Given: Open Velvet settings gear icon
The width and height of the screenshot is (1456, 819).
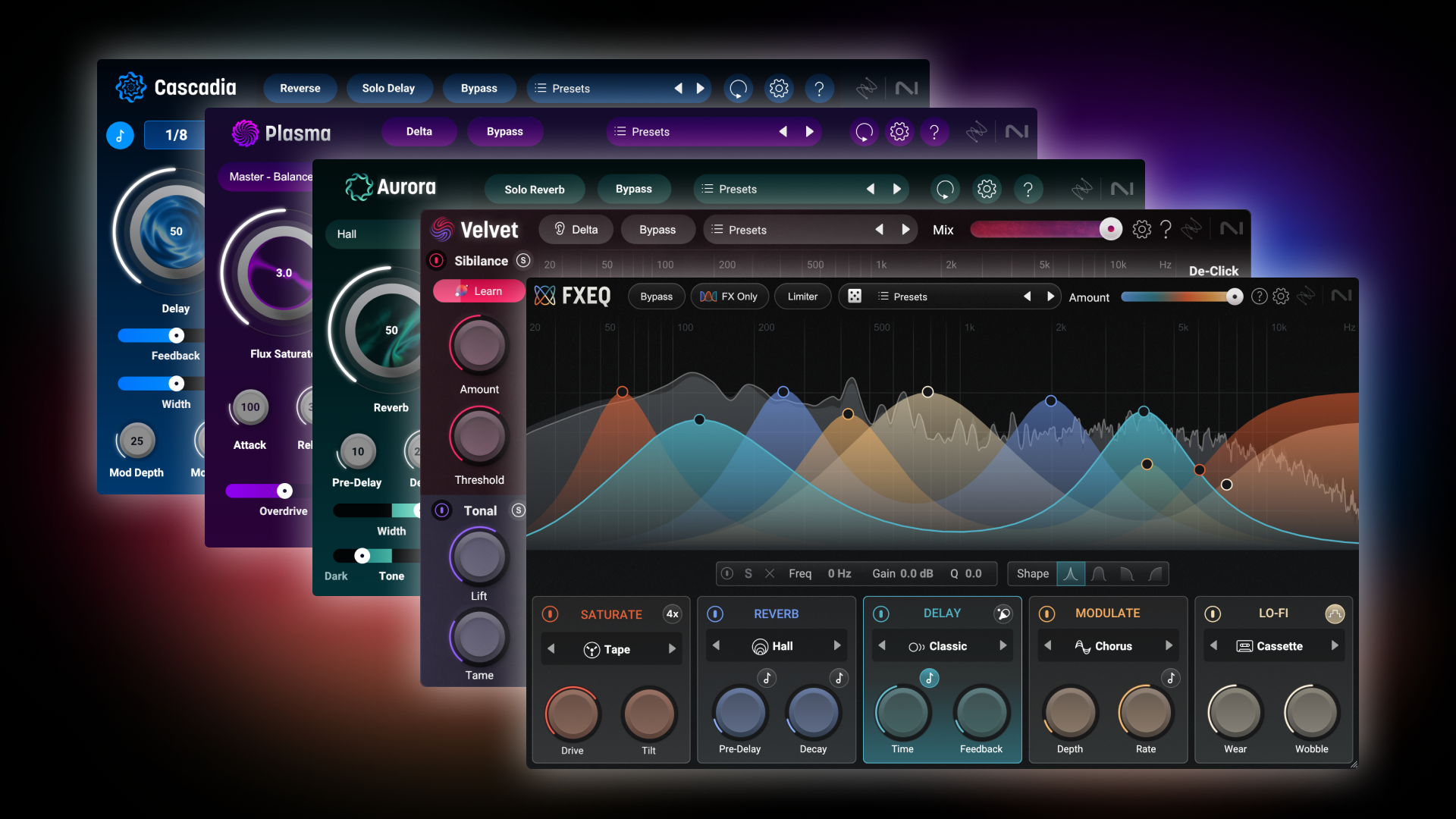Looking at the screenshot, I should click(1141, 229).
